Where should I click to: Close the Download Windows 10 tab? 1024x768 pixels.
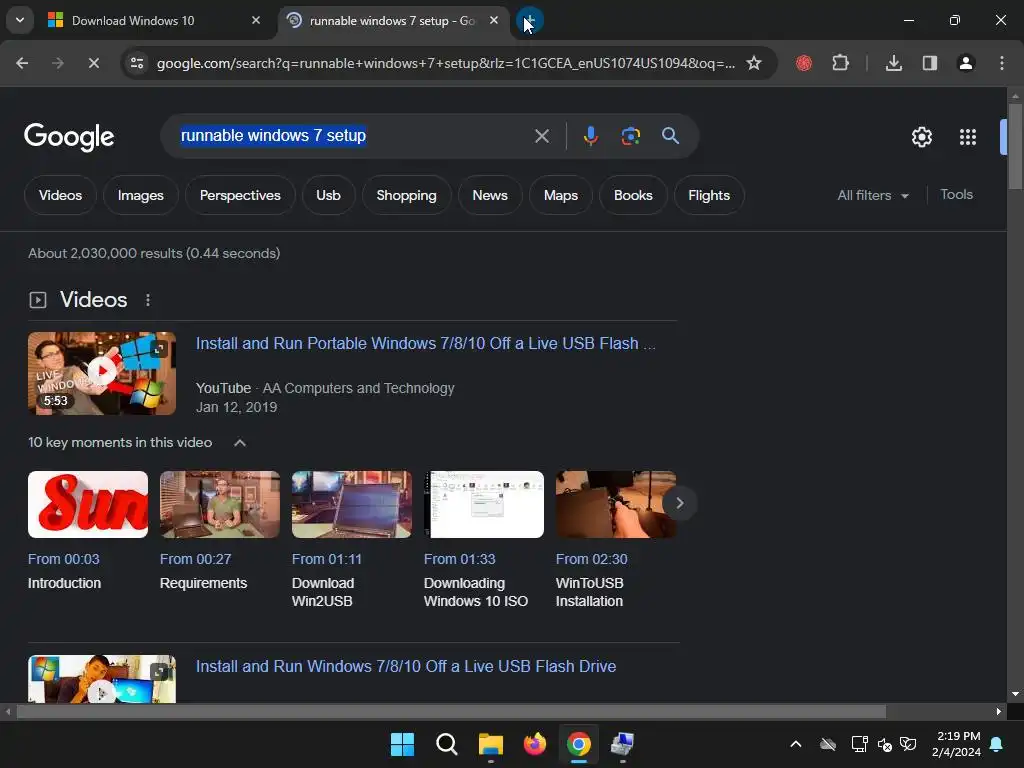256,20
